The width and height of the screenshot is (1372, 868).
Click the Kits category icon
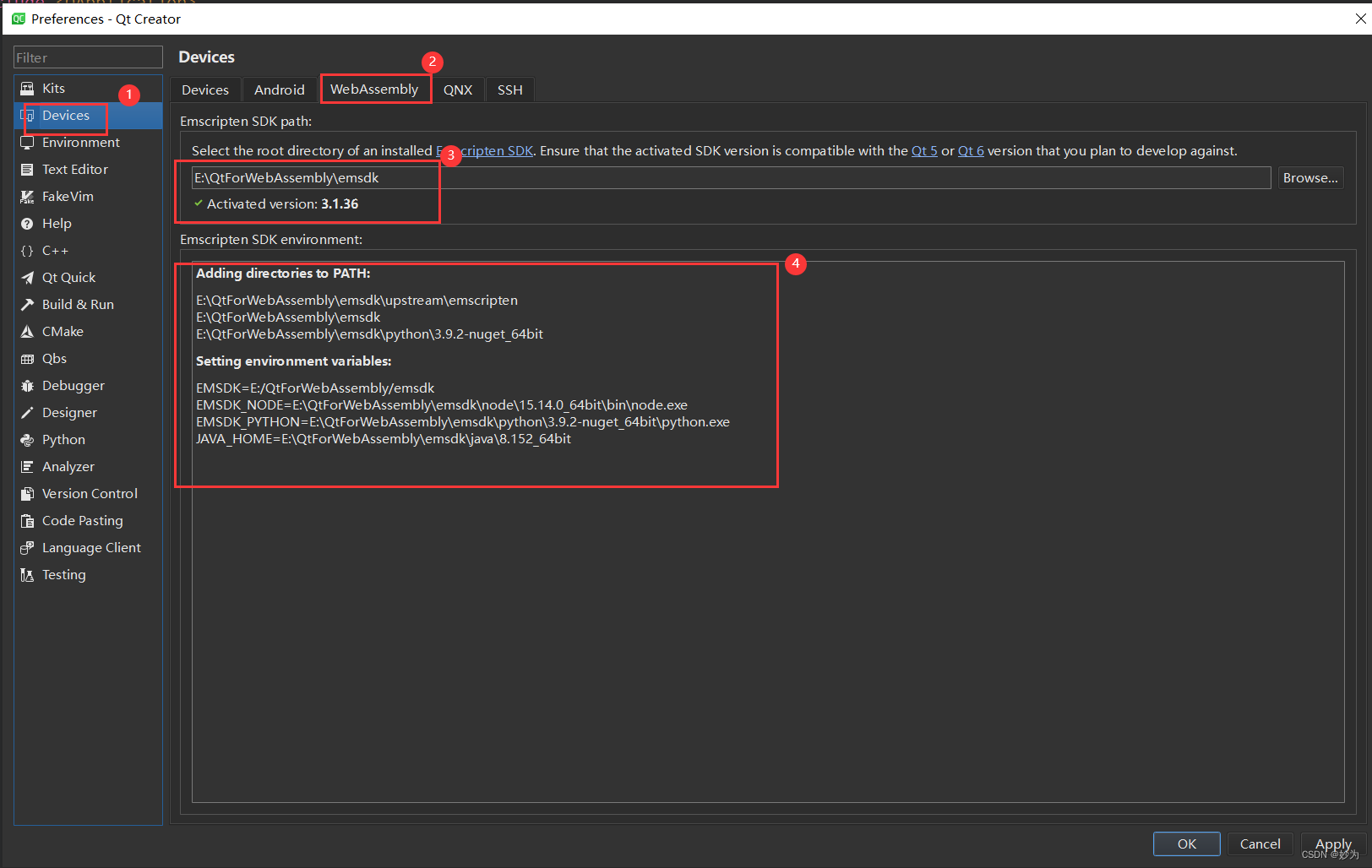[27, 89]
